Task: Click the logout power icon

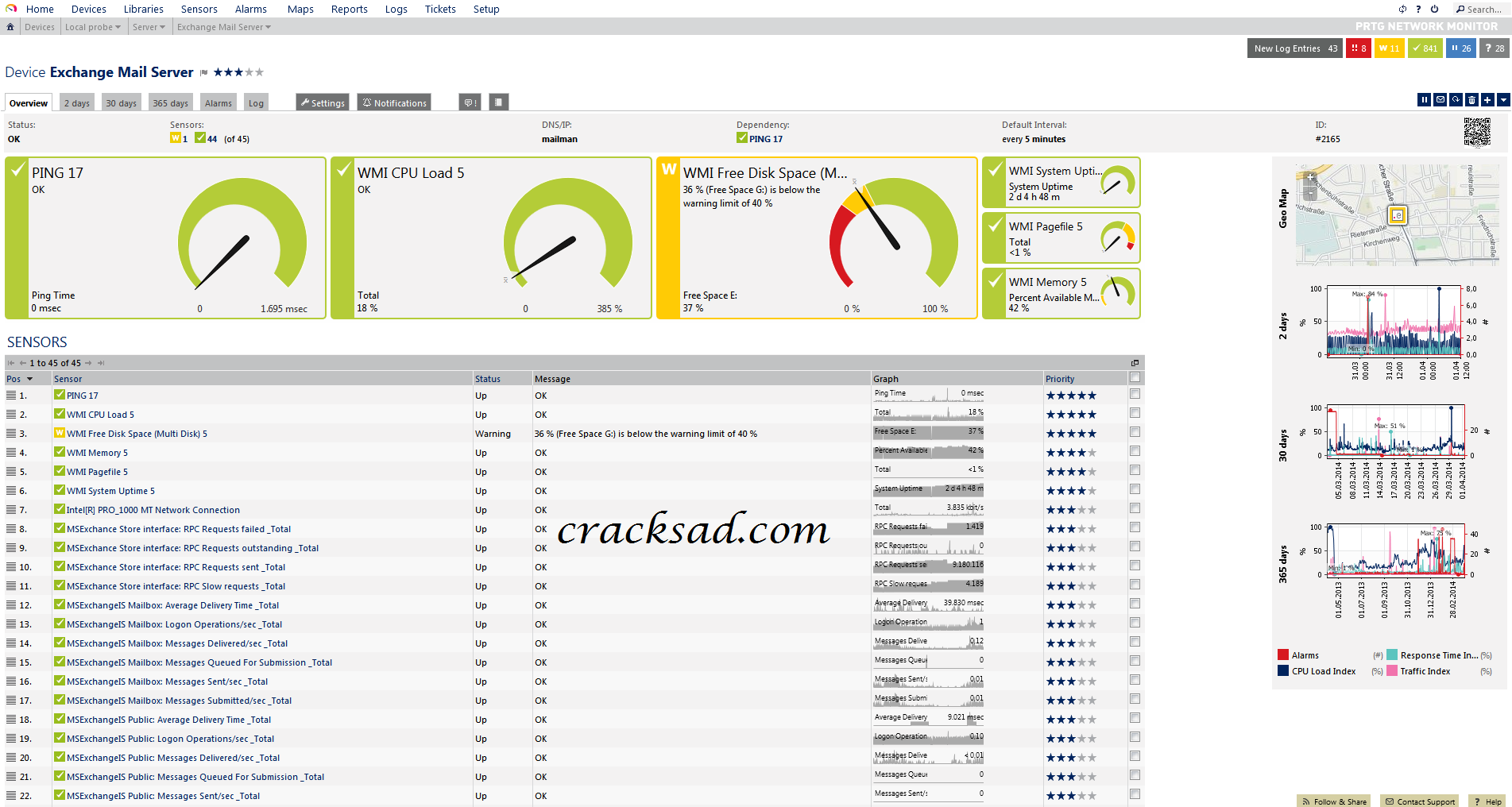Action: coord(1434,10)
